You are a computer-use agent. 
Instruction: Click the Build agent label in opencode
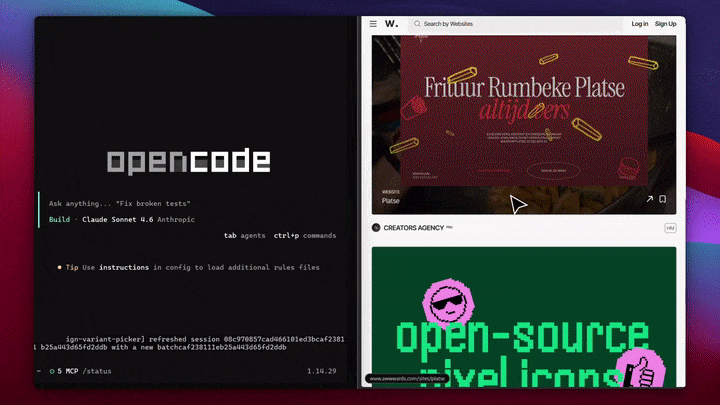point(60,219)
